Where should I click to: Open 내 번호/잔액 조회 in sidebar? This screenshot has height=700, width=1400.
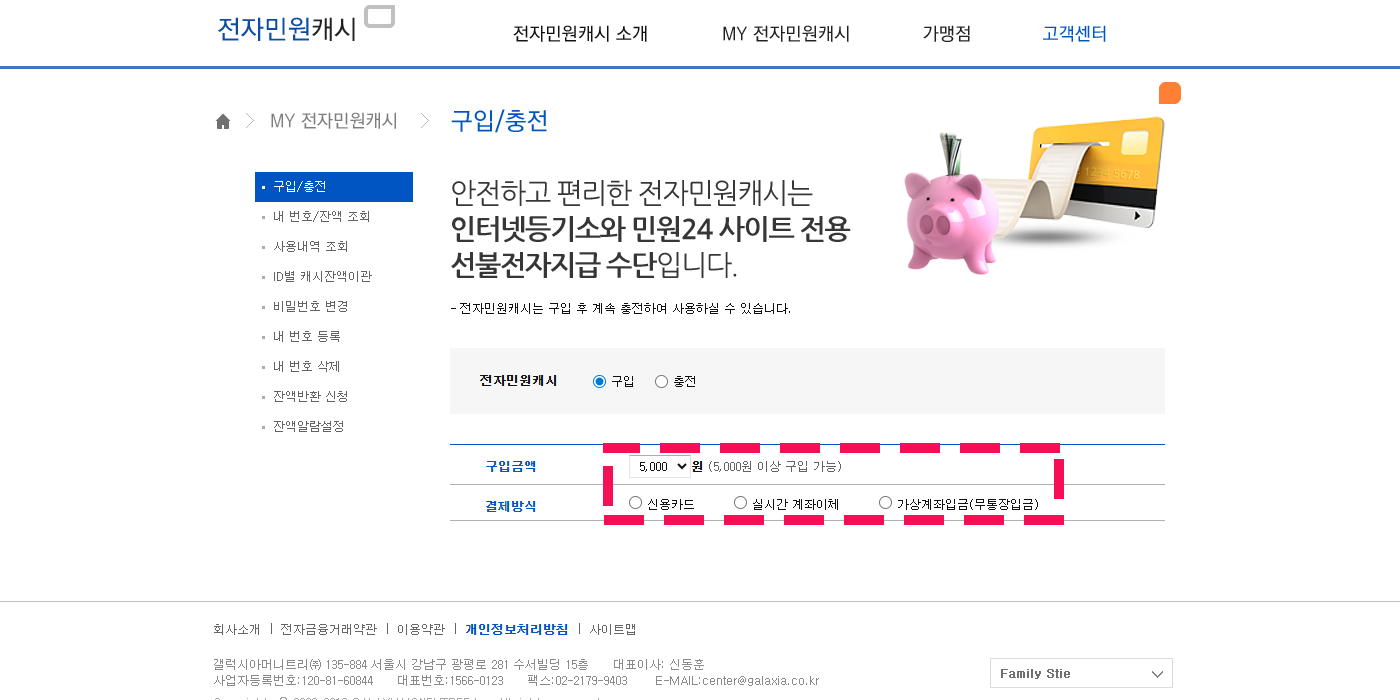321,216
